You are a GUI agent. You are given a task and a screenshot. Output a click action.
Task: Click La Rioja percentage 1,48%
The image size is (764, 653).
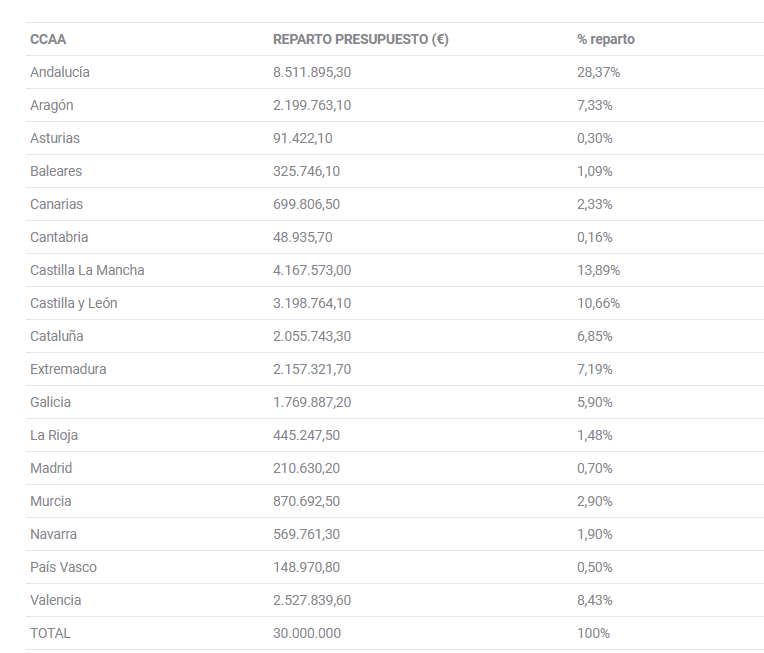click(x=594, y=435)
